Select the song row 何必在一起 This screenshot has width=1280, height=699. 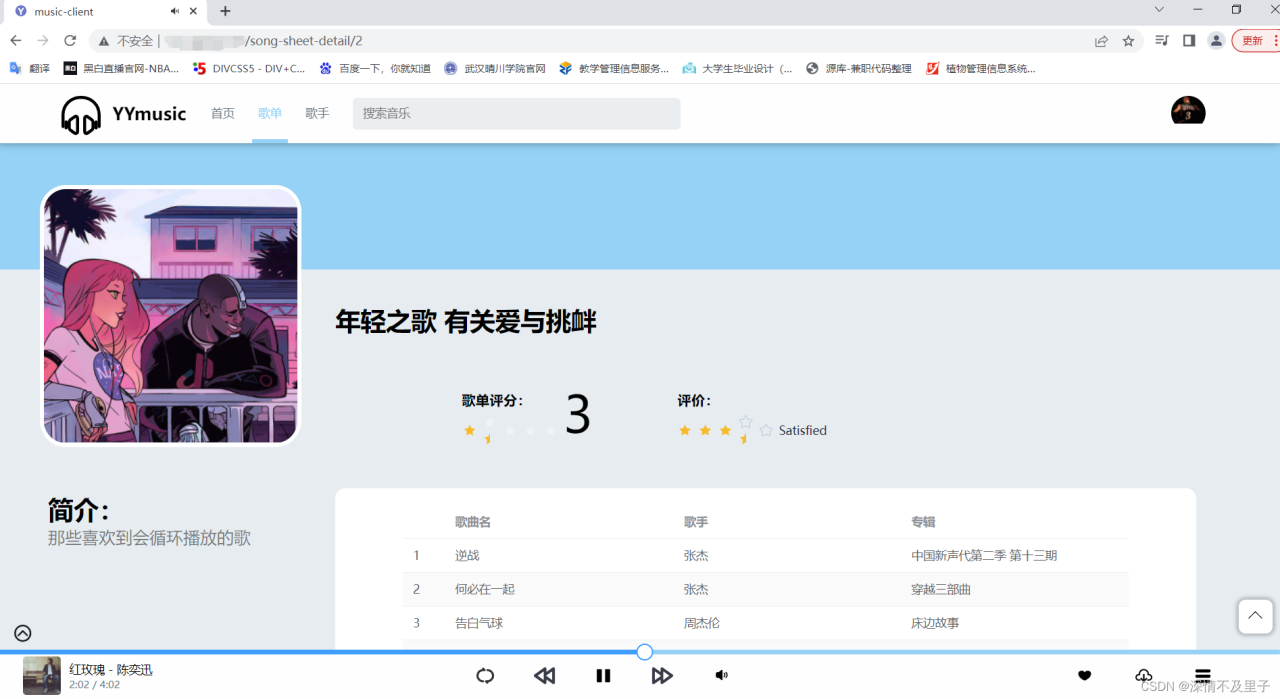coord(765,589)
